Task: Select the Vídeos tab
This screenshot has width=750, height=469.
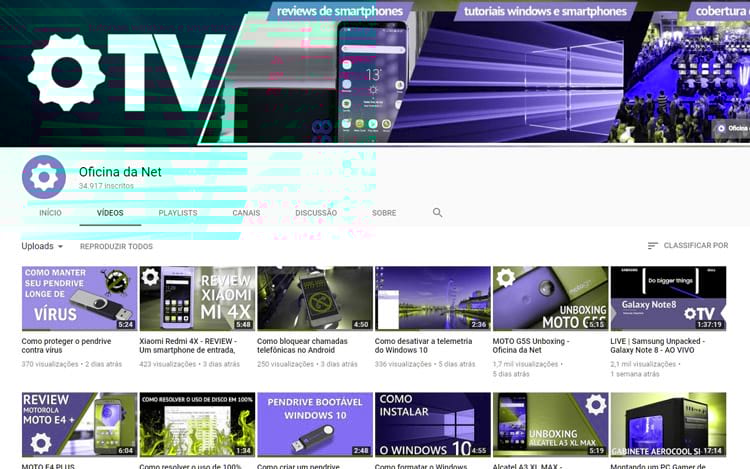Action: click(110, 213)
